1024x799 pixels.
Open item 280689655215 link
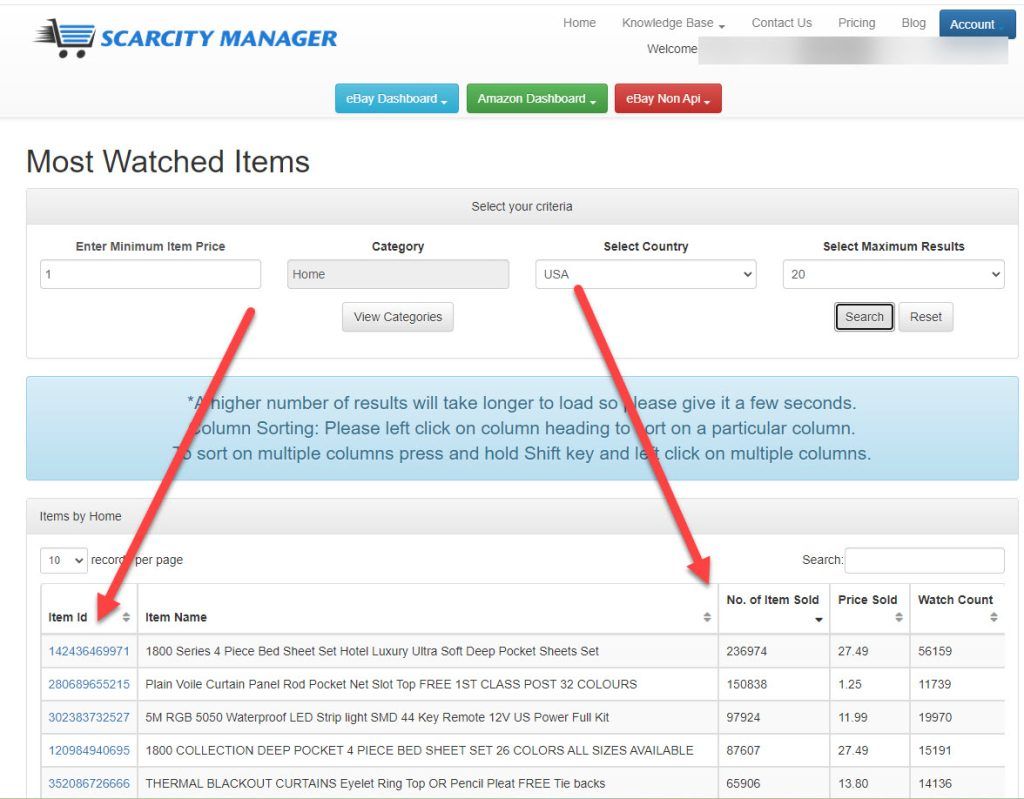tap(89, 684)
